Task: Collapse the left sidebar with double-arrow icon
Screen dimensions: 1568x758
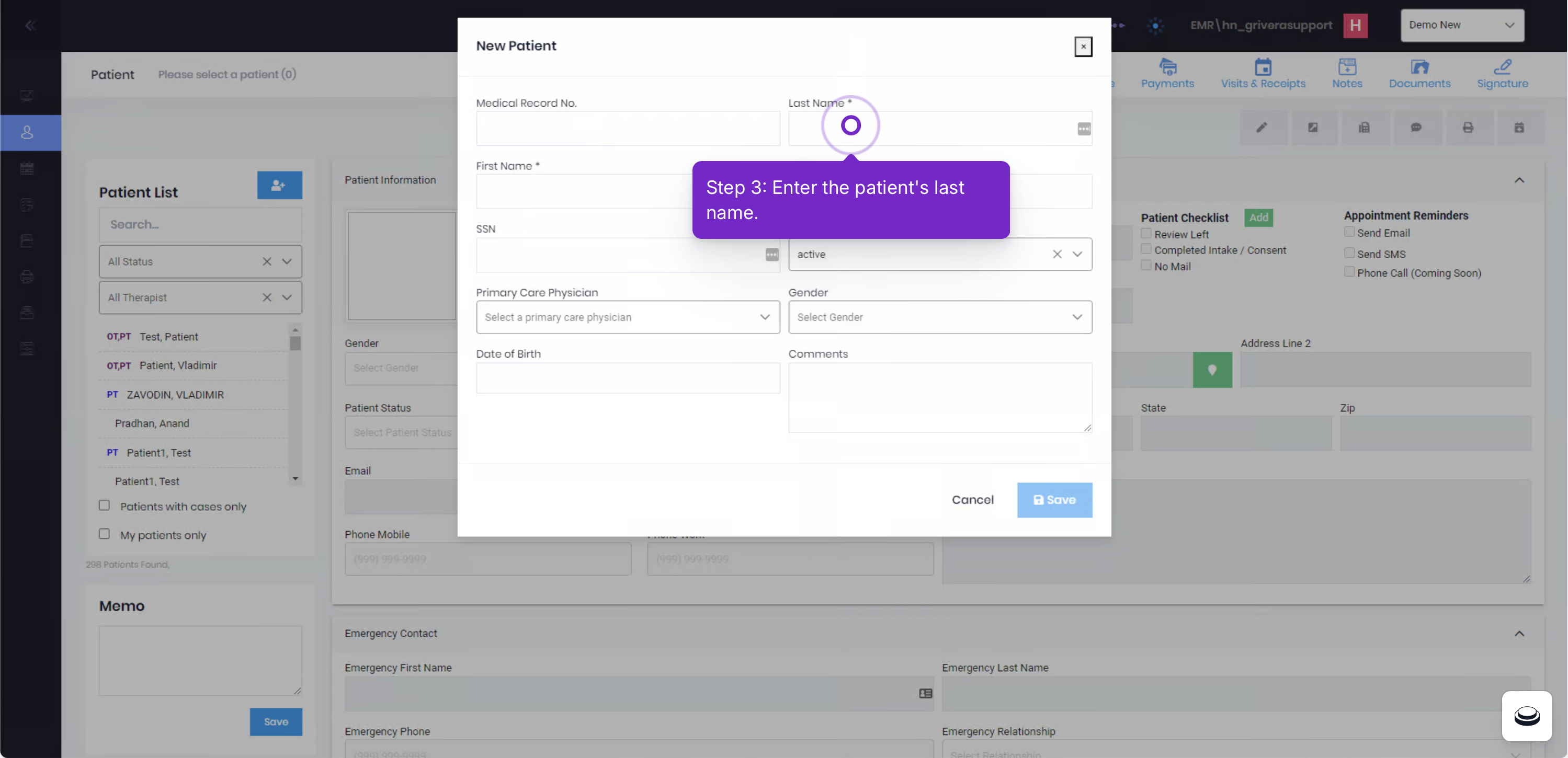Action: (30, 26)
